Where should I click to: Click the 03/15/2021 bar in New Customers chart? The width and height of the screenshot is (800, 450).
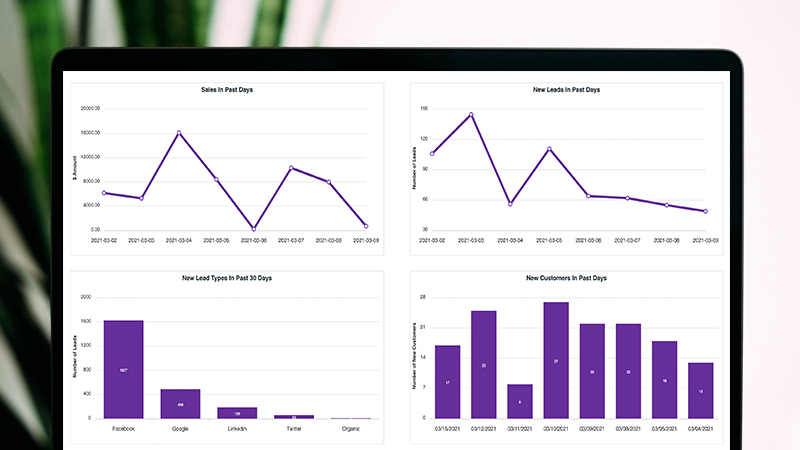tap(447, 382)
